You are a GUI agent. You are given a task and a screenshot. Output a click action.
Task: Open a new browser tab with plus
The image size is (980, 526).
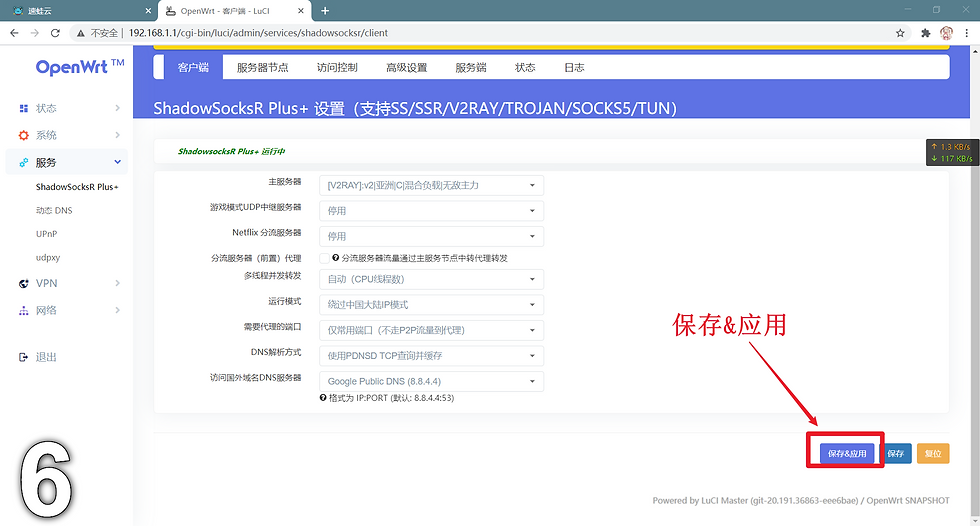click(x=325, y=11)
